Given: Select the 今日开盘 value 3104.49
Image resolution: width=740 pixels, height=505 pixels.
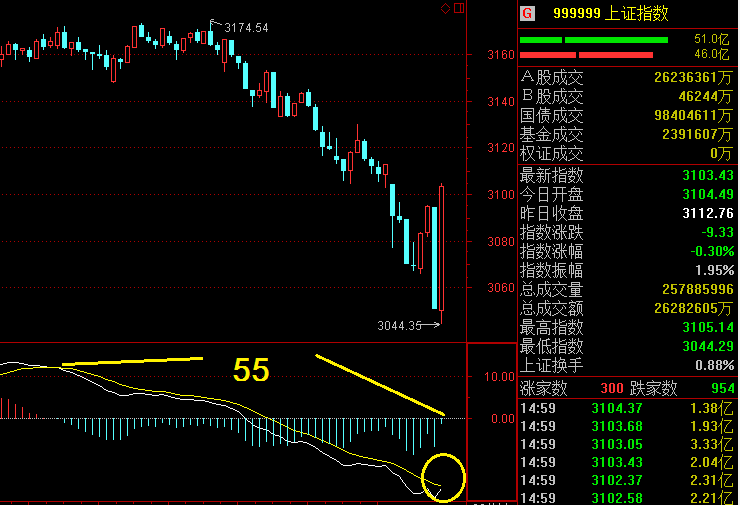Looking at the screenshot, I should point(708,194).
